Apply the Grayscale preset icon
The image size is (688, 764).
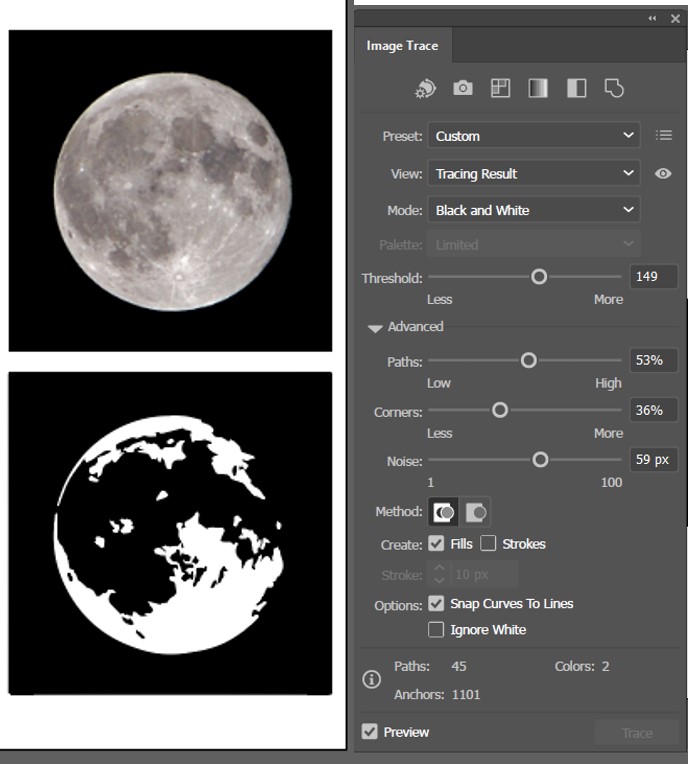click(538, 88)
